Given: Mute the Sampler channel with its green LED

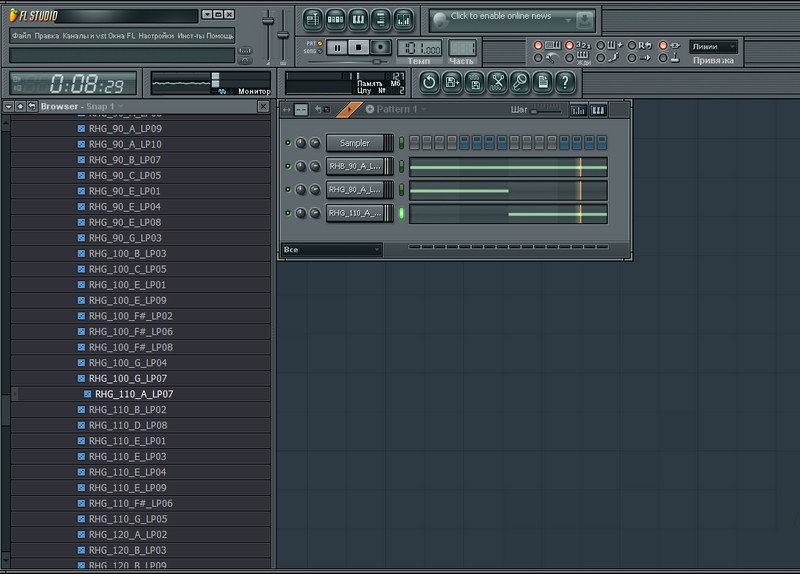Looking at the screenshot, I should pos(288,143).
